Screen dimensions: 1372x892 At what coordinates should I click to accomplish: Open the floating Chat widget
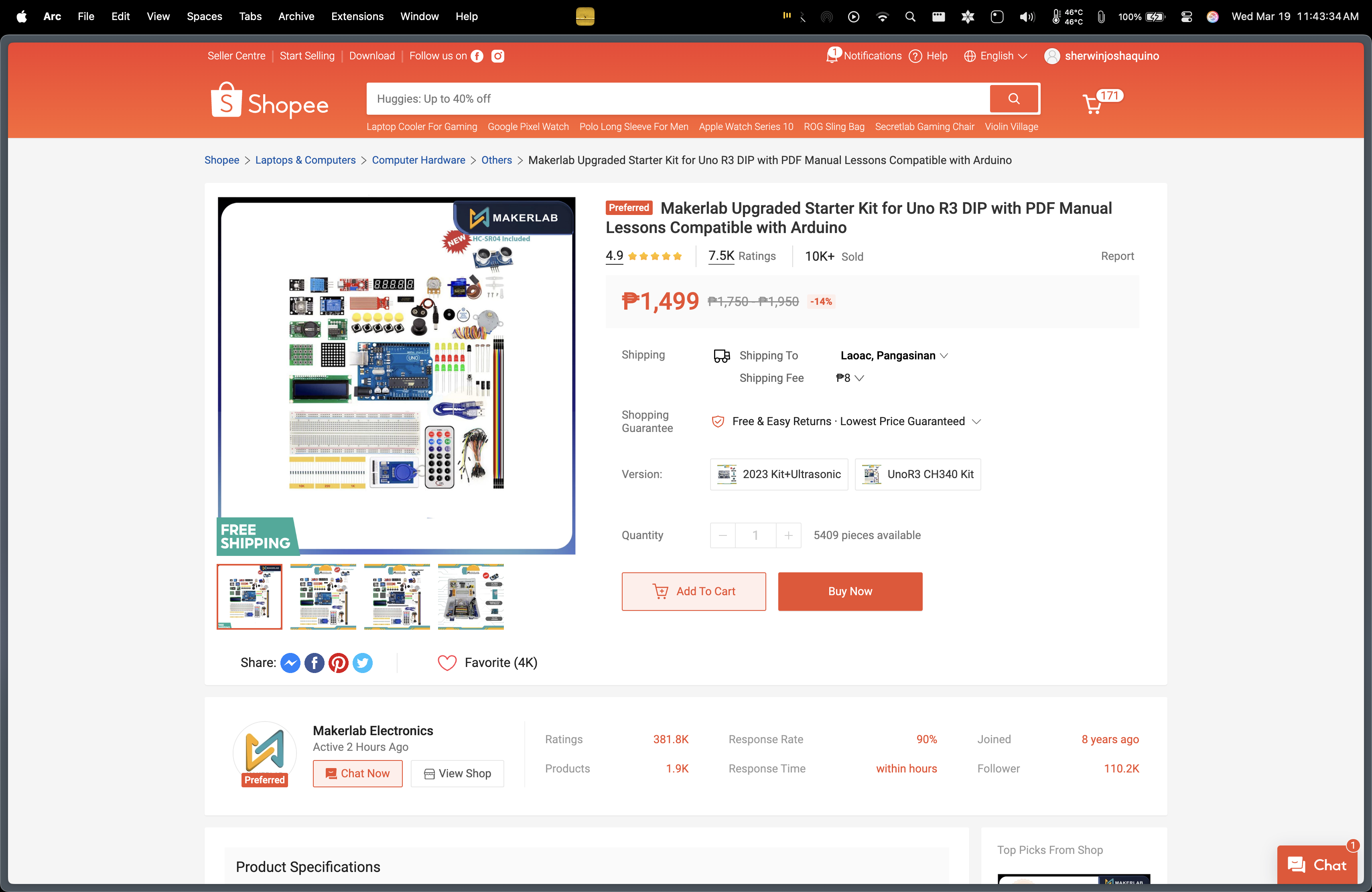click(x=1317, y=865)
